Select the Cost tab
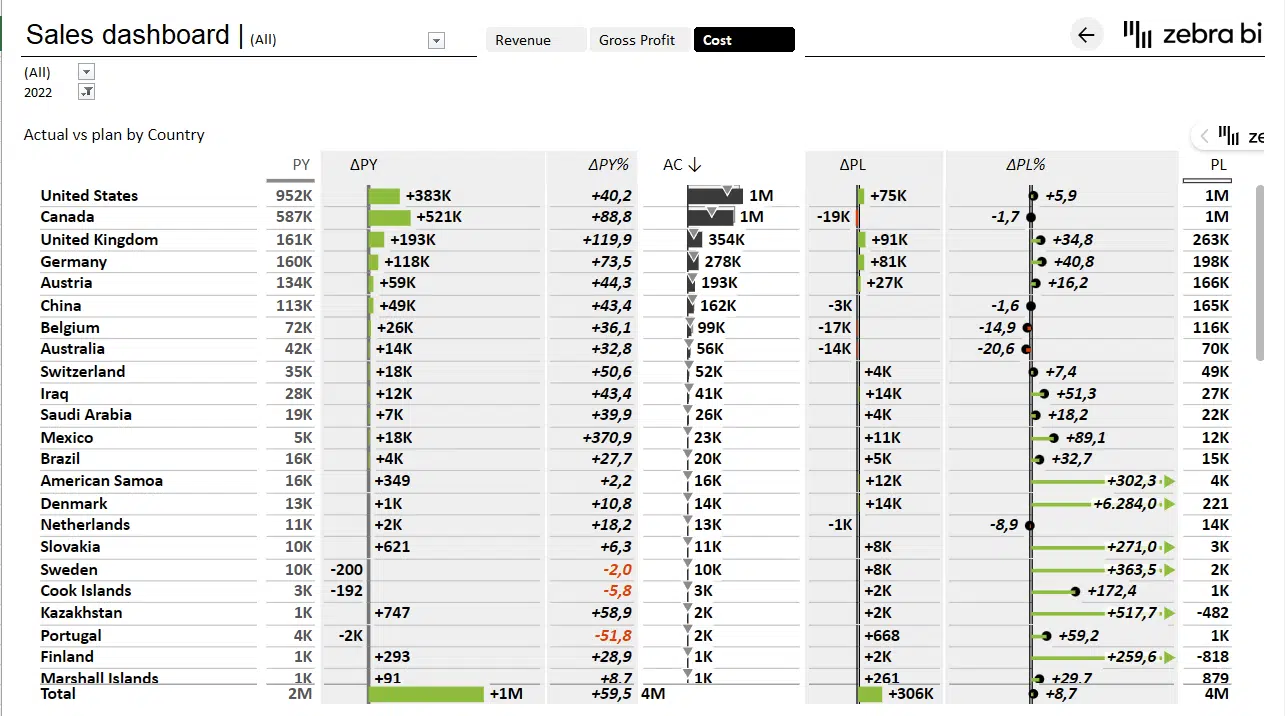Screen dimensions: 1285x716 click(743, 40)
